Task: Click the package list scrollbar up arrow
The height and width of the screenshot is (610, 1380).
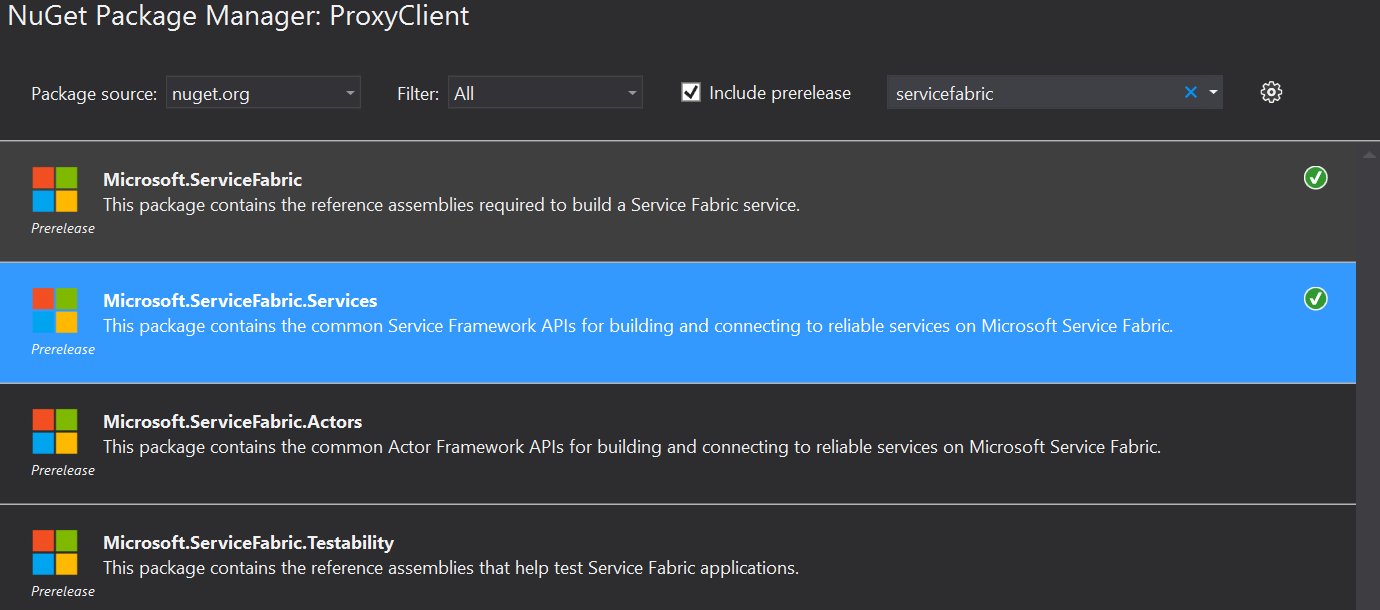Action: click(1368, 155)
